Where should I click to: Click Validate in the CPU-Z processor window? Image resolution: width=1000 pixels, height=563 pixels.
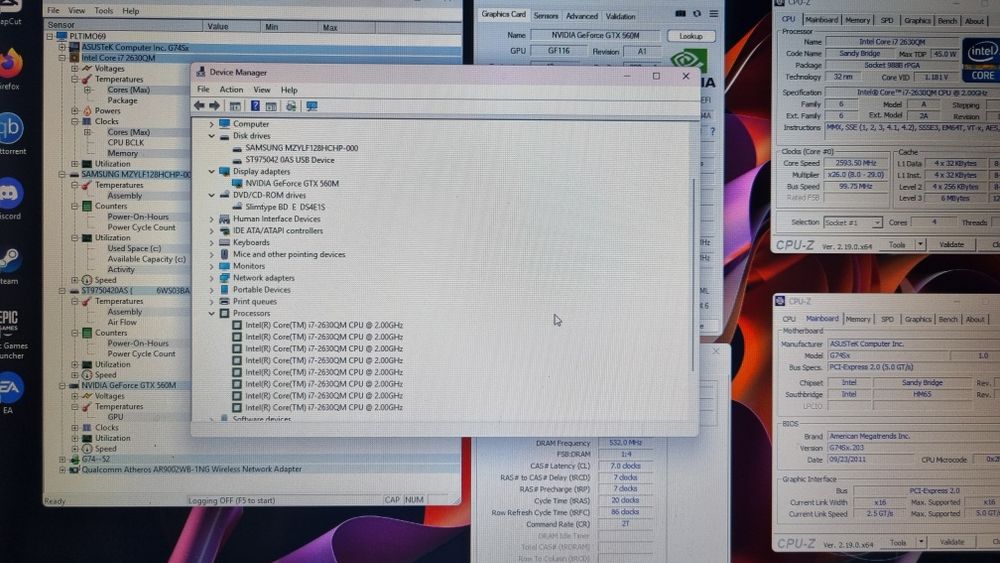952,245
